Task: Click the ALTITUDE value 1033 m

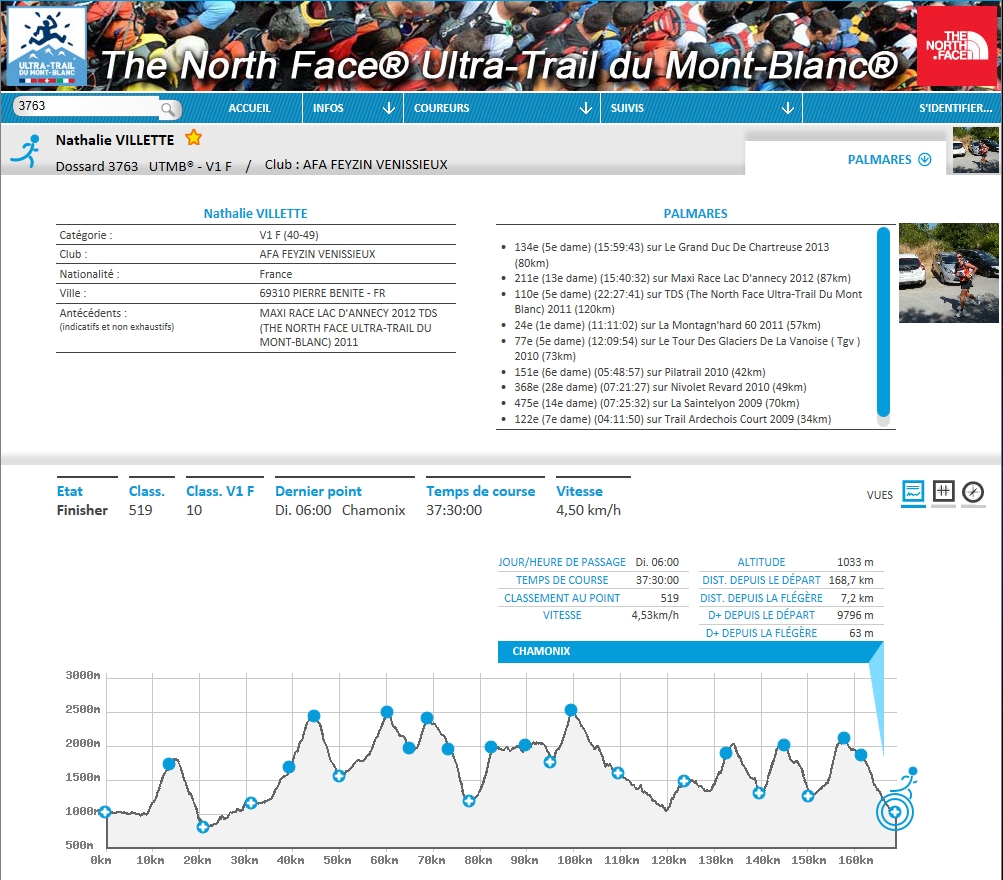Action: [855, 562]
